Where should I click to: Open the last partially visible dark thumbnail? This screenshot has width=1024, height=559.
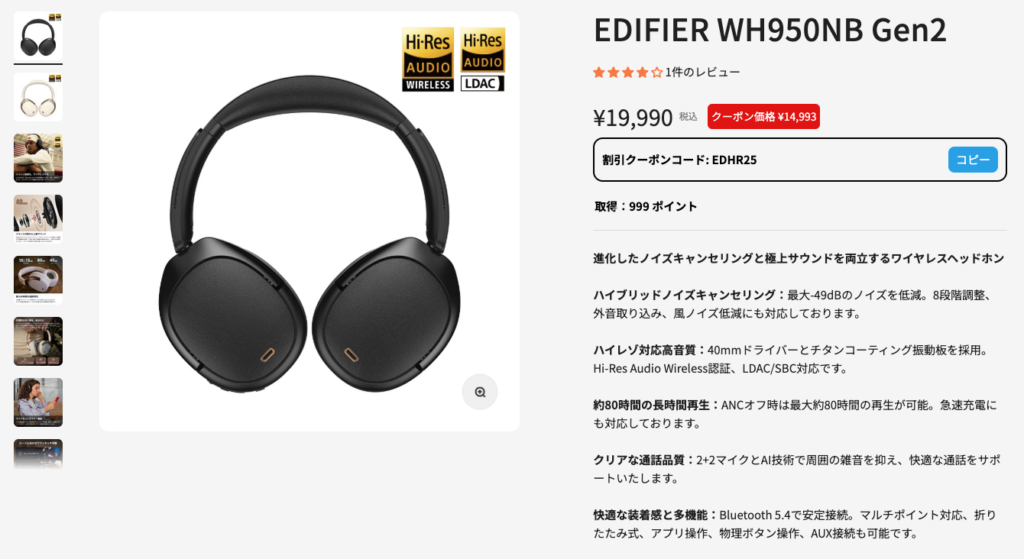[39, 455]
